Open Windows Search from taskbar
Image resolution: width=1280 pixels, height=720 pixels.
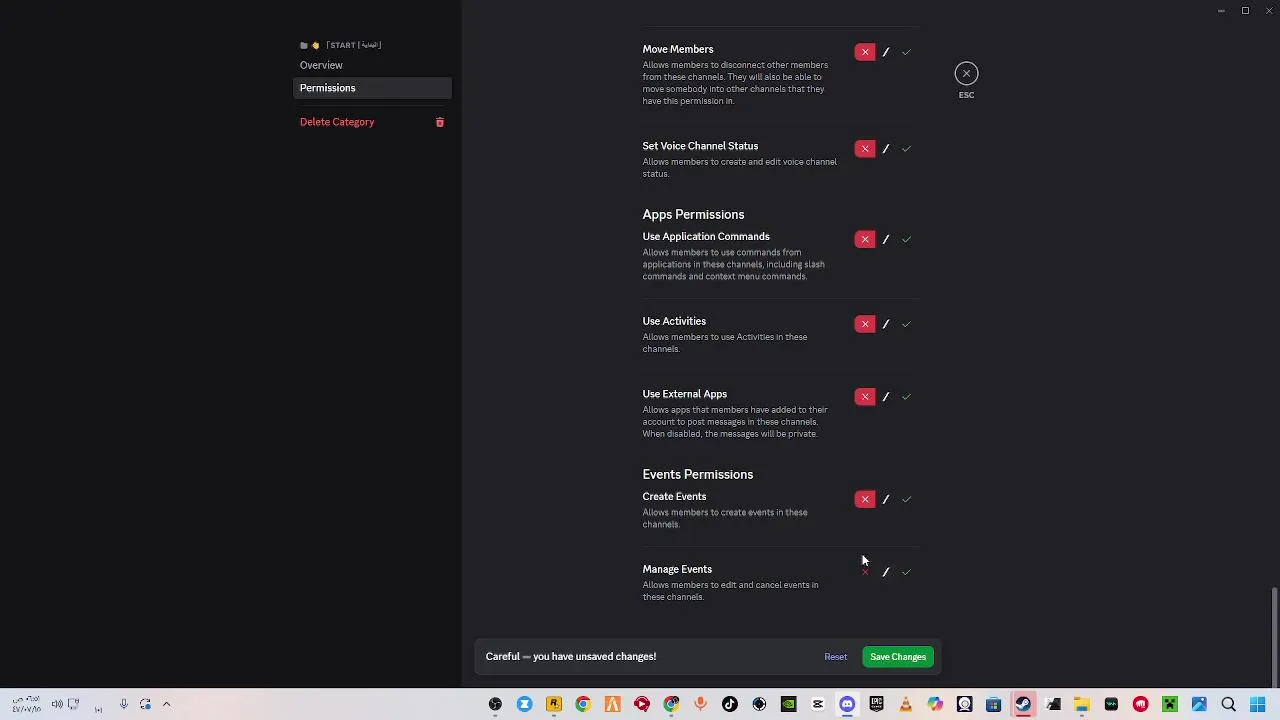coord(1228,705)
